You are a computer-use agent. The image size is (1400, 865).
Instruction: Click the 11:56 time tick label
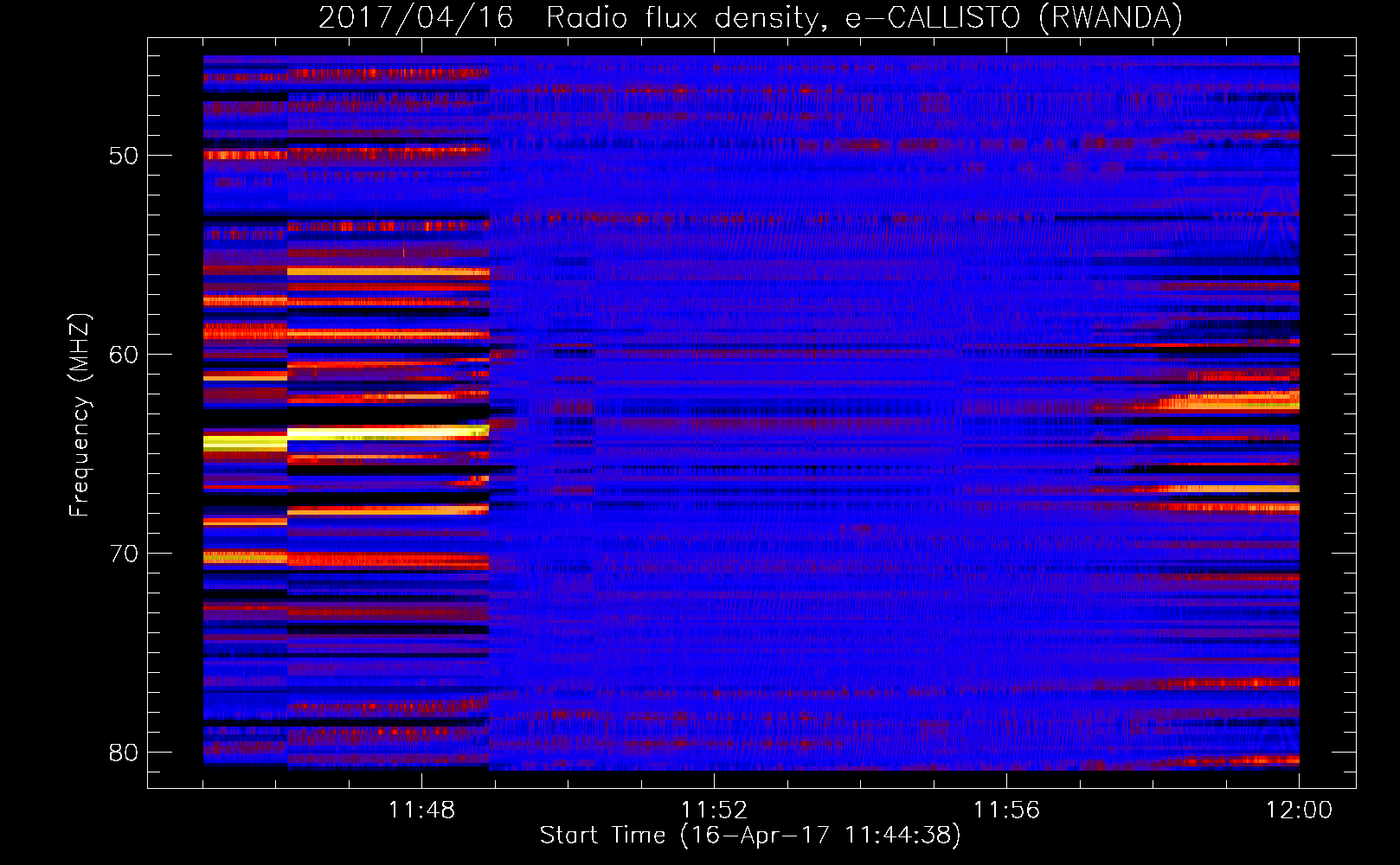[x=1006, y=810]
